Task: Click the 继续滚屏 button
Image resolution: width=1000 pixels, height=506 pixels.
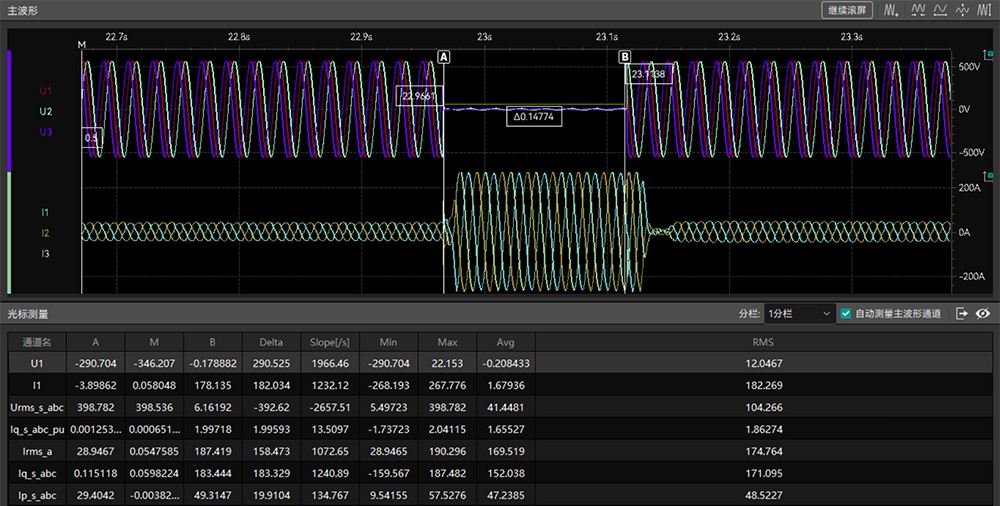Action: [846, 10]
